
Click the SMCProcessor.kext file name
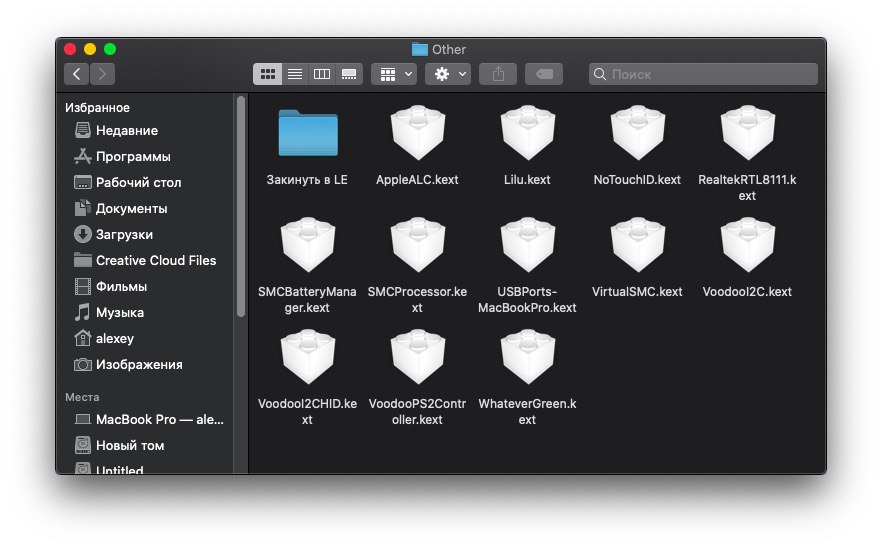click(x=417, y=299)
